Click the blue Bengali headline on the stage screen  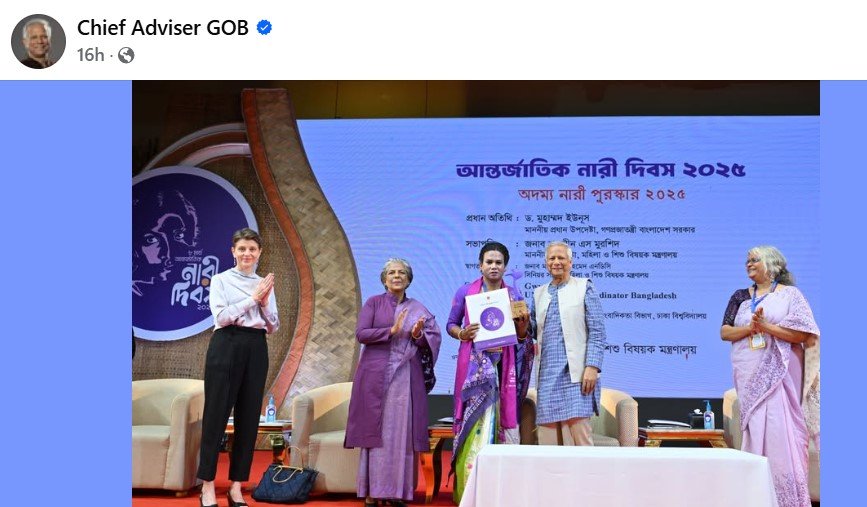600,169
